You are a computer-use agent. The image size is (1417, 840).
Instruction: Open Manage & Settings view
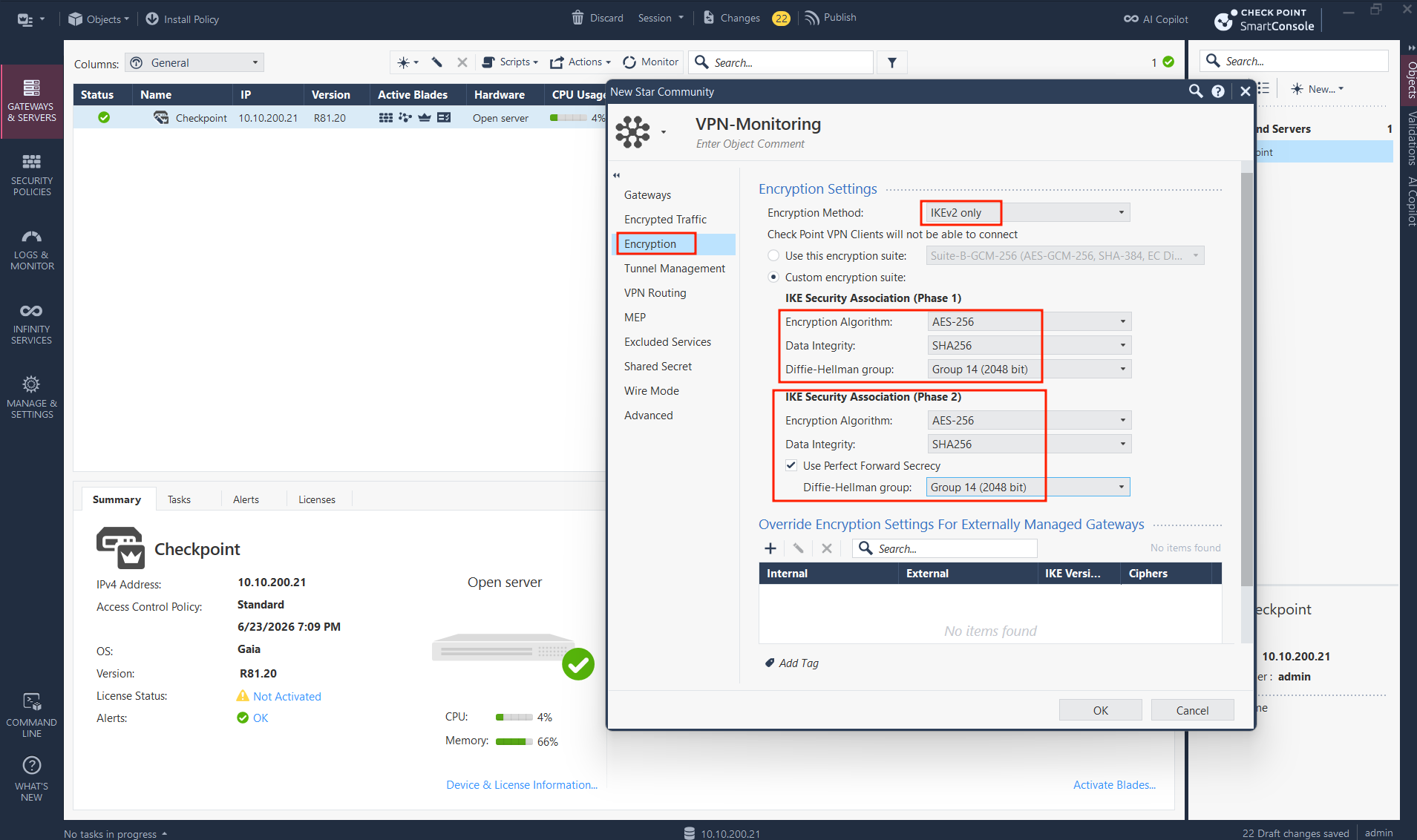(x=32, y=398)
